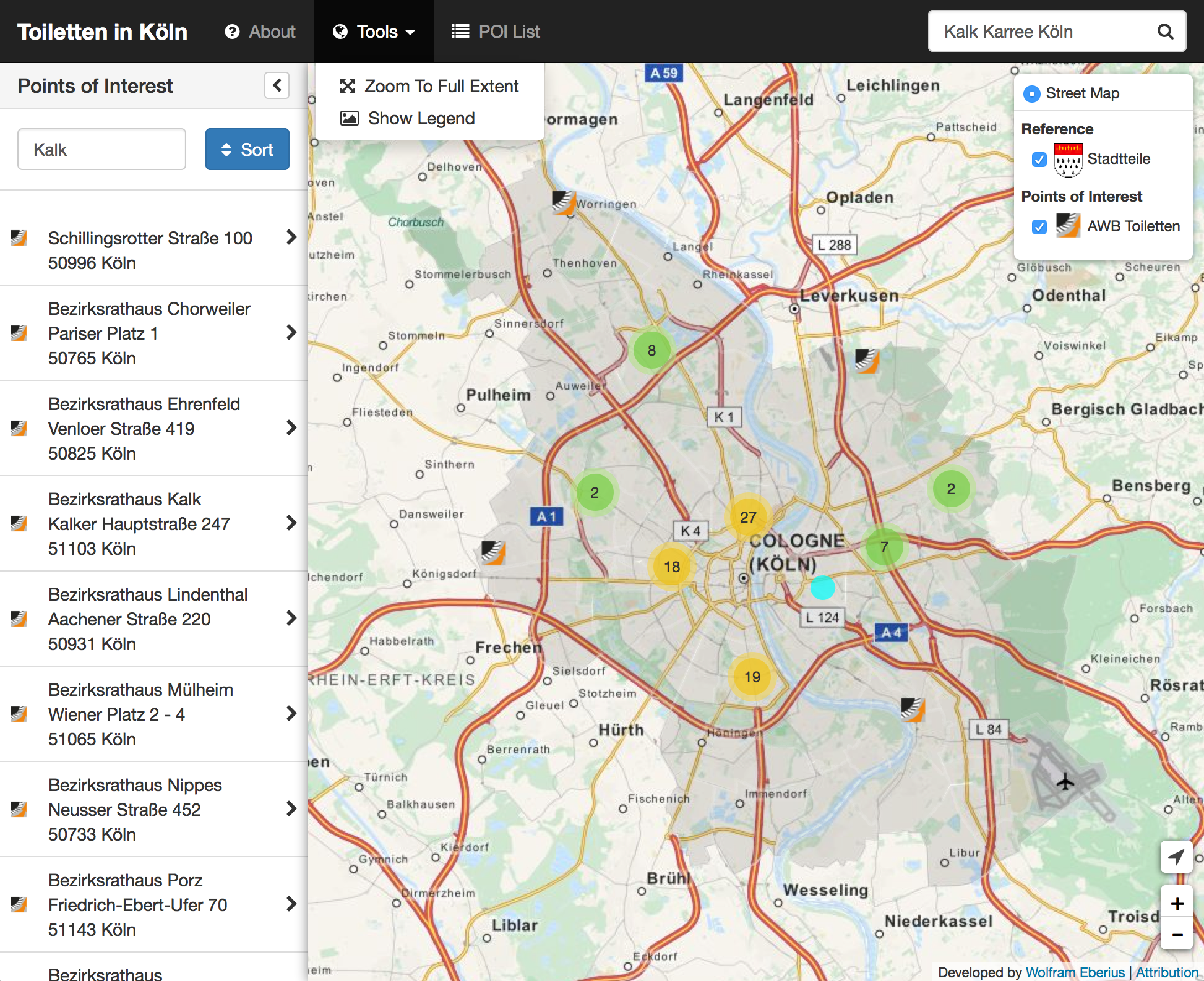Toggle the AWB Toiletten layer checkbox
The height and width of the screenshot is (981, 1204).
point(1039,226)
